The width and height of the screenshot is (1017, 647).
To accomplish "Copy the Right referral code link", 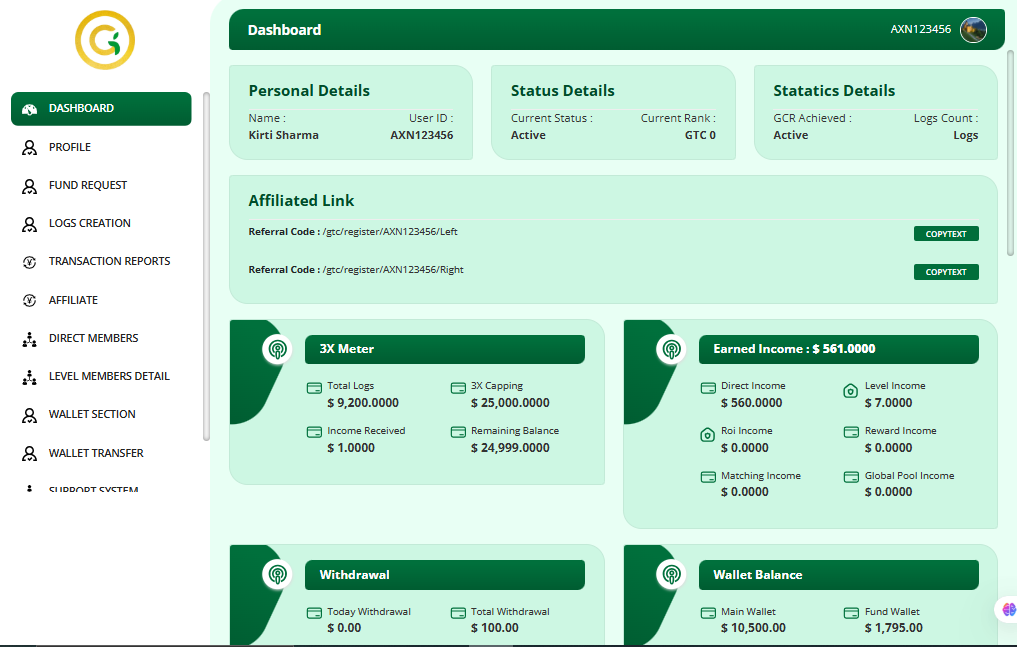I will point(945,272).
